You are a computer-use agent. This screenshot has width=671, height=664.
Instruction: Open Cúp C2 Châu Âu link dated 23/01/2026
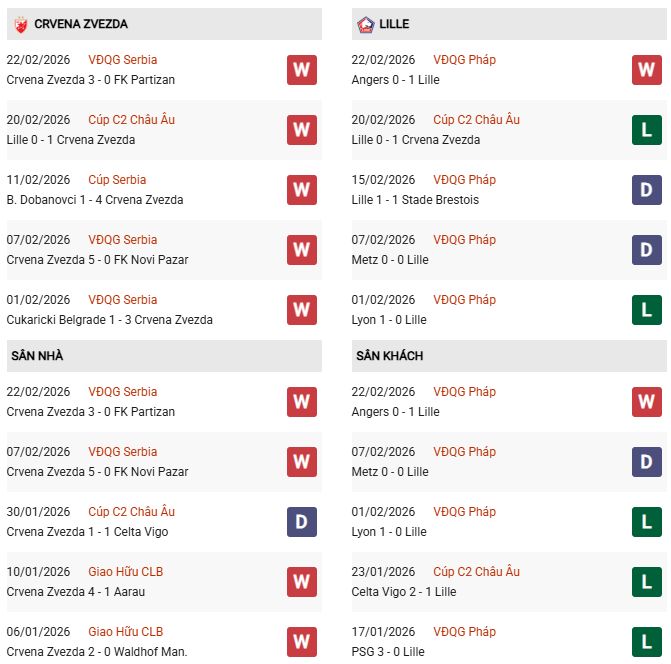(476, 572)
